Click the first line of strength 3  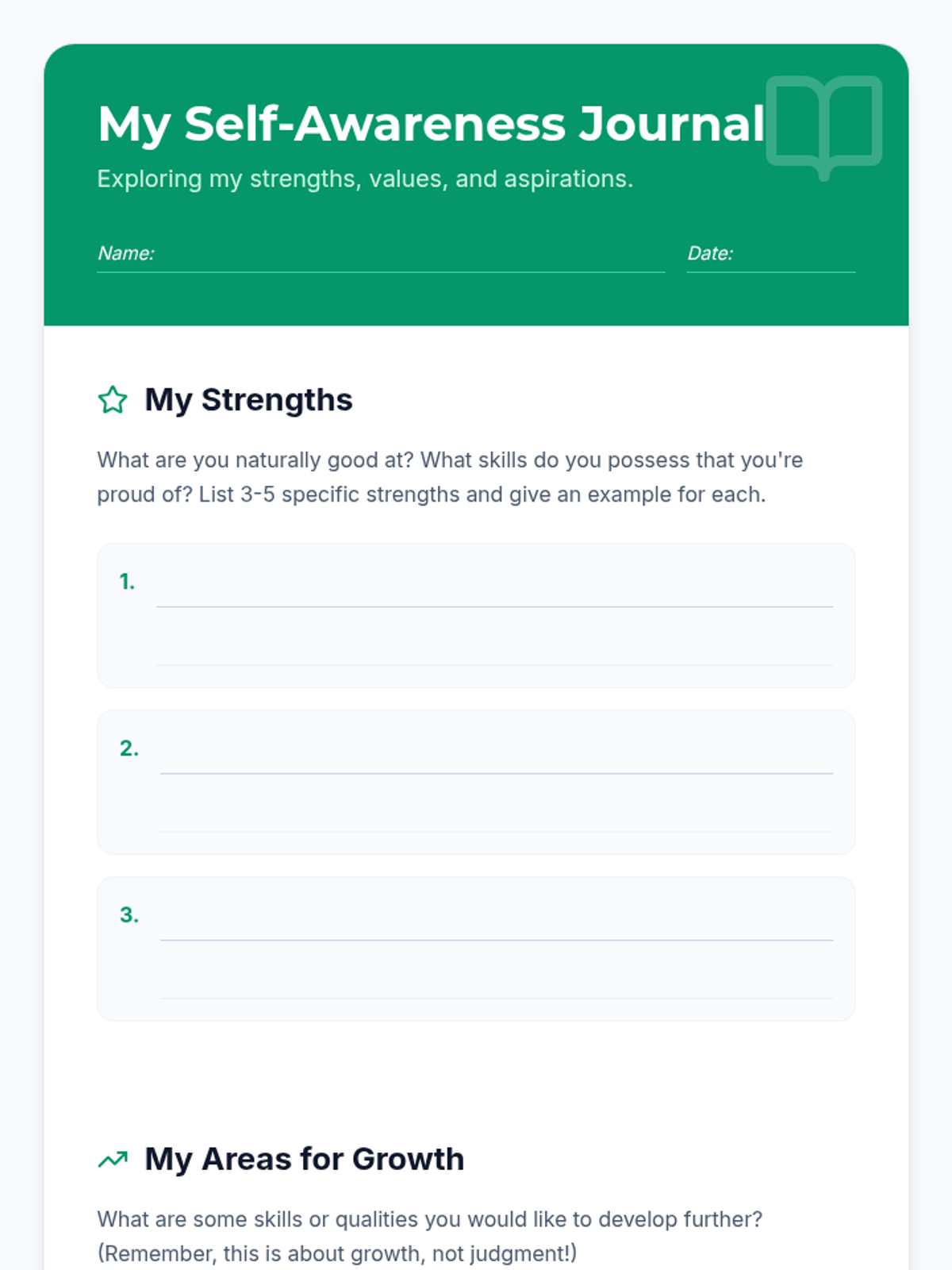(x=497, y=921)
